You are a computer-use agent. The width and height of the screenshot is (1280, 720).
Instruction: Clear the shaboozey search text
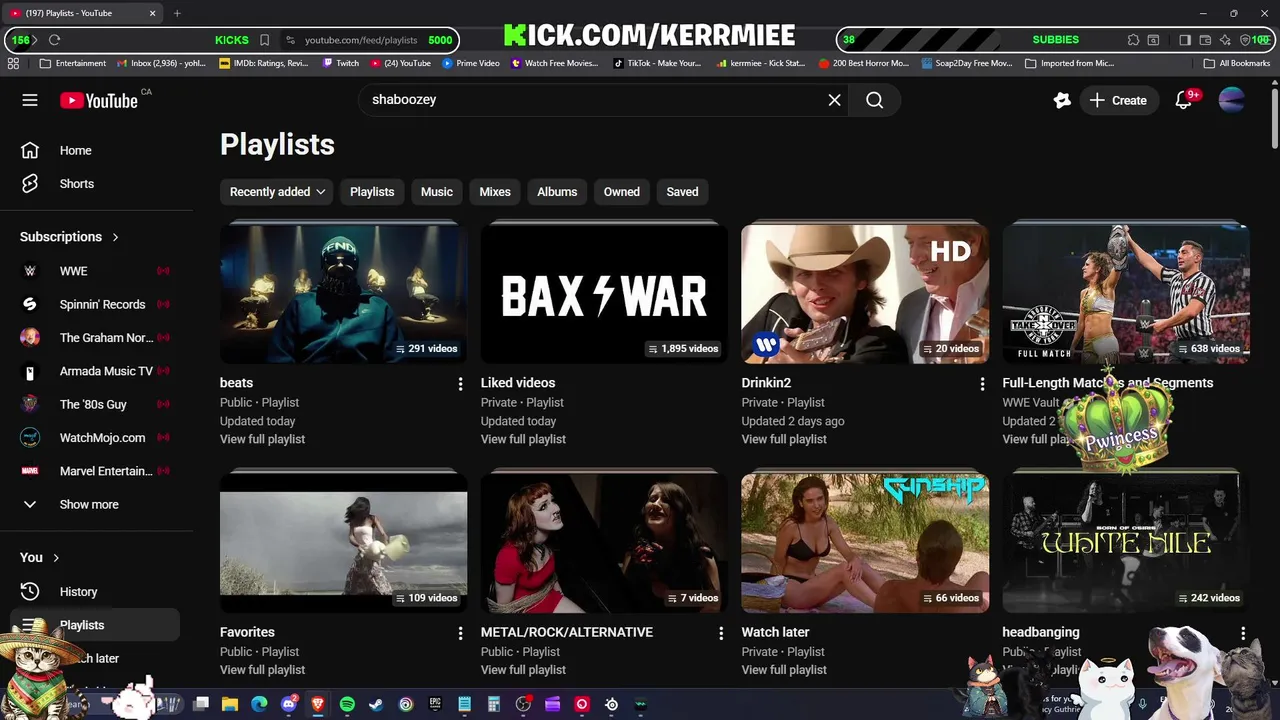pyautogui.click(x=834, y=100)
